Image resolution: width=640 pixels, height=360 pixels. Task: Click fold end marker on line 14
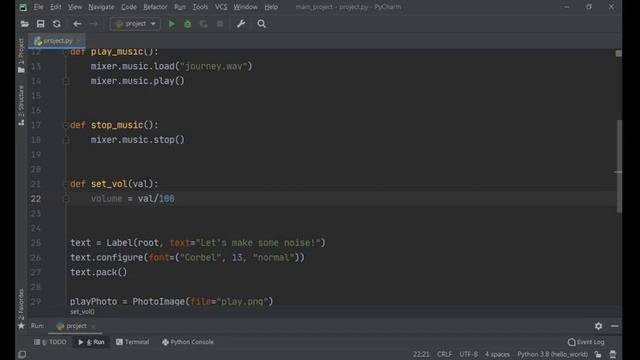point(66,81)
